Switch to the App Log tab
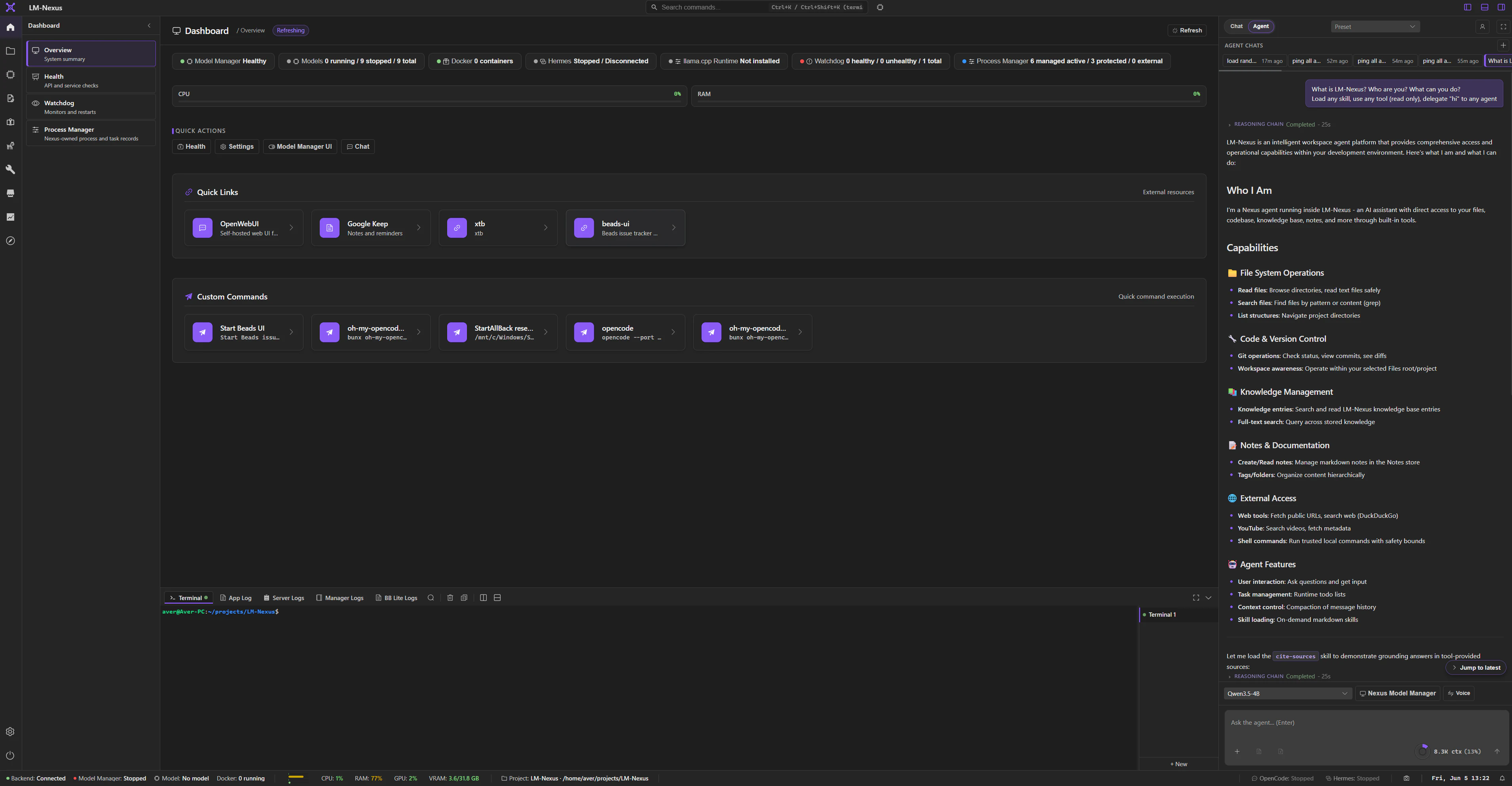Screen dimensions: 1512x786 (x=236, y=598)
